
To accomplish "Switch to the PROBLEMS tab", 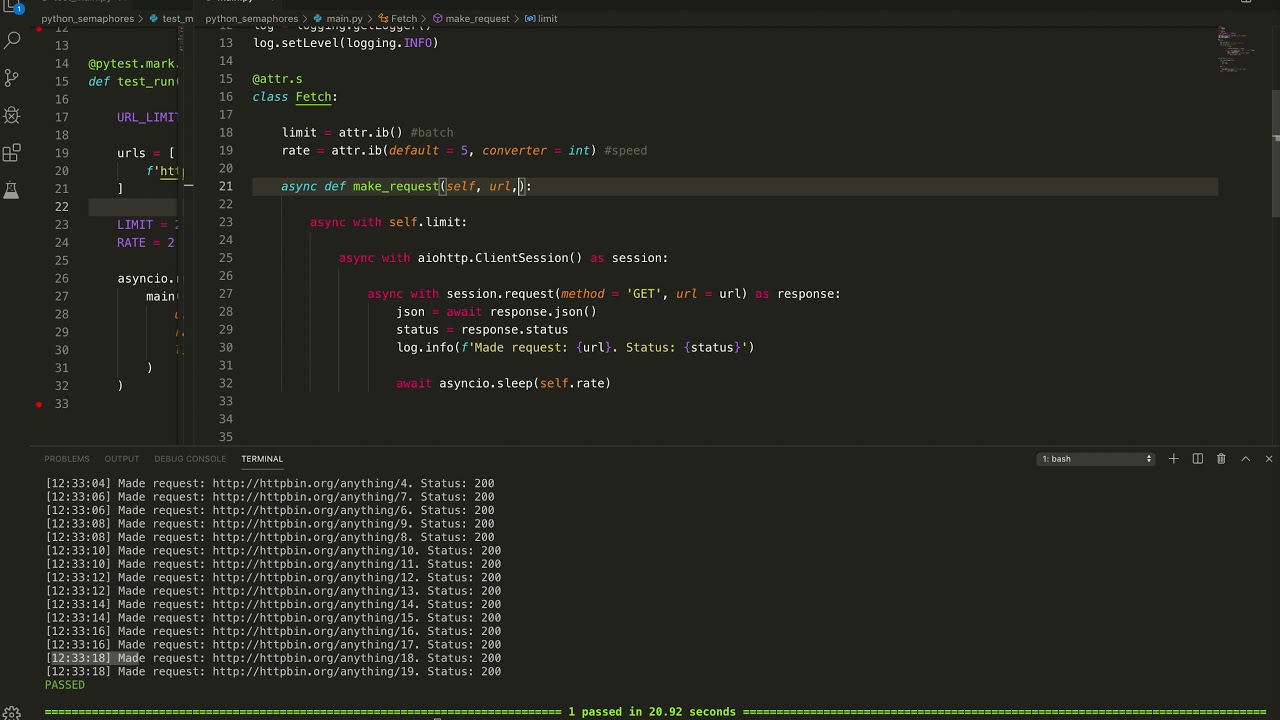I will point(67,459).
